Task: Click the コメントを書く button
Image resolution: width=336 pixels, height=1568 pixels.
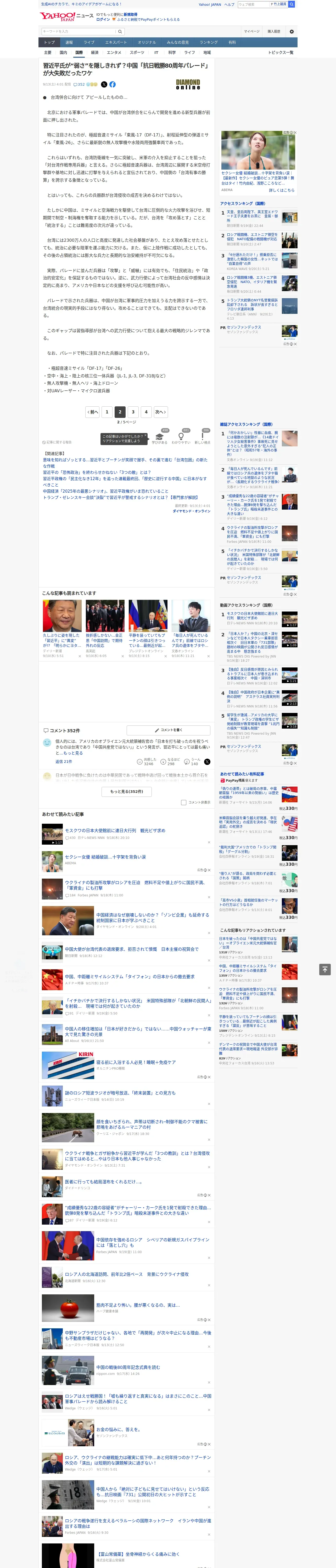Action: [x=168, y=730]
